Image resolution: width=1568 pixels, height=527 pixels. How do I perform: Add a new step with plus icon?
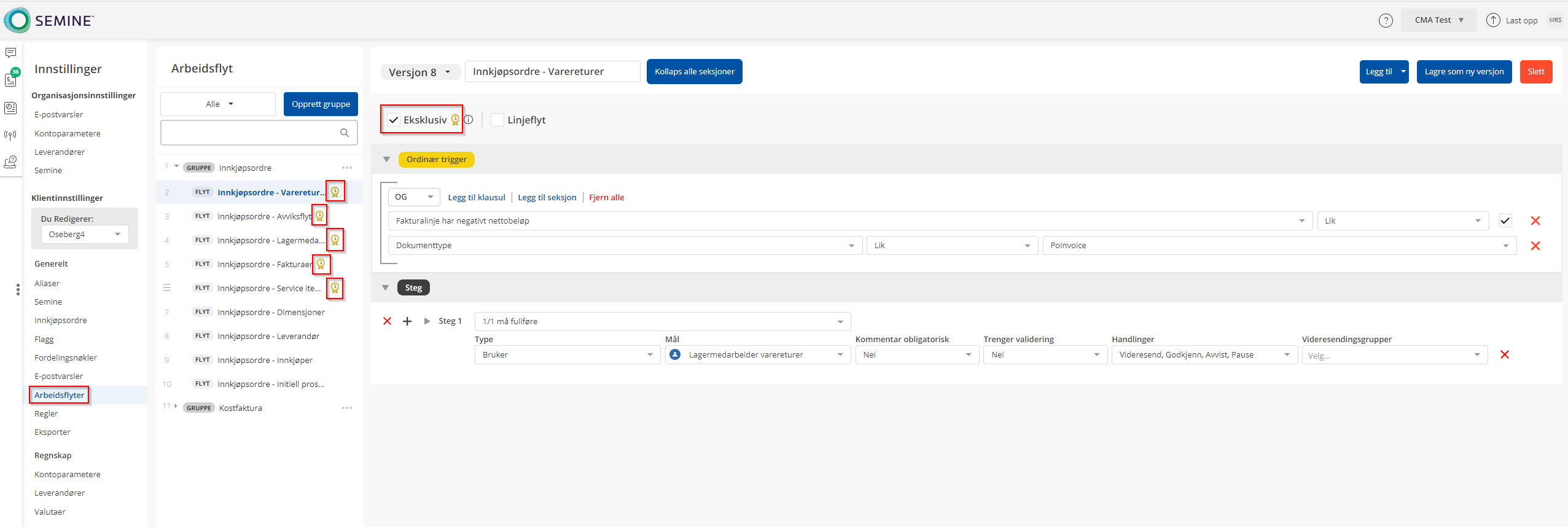coord(407,321)
